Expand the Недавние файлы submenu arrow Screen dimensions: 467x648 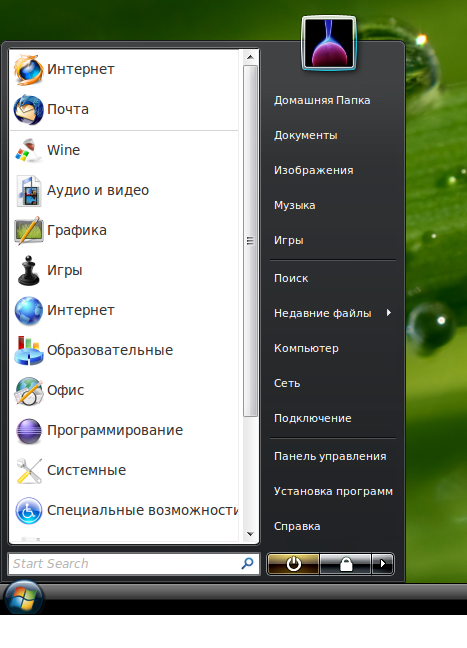pyautogui.click(x=388, y=313)
